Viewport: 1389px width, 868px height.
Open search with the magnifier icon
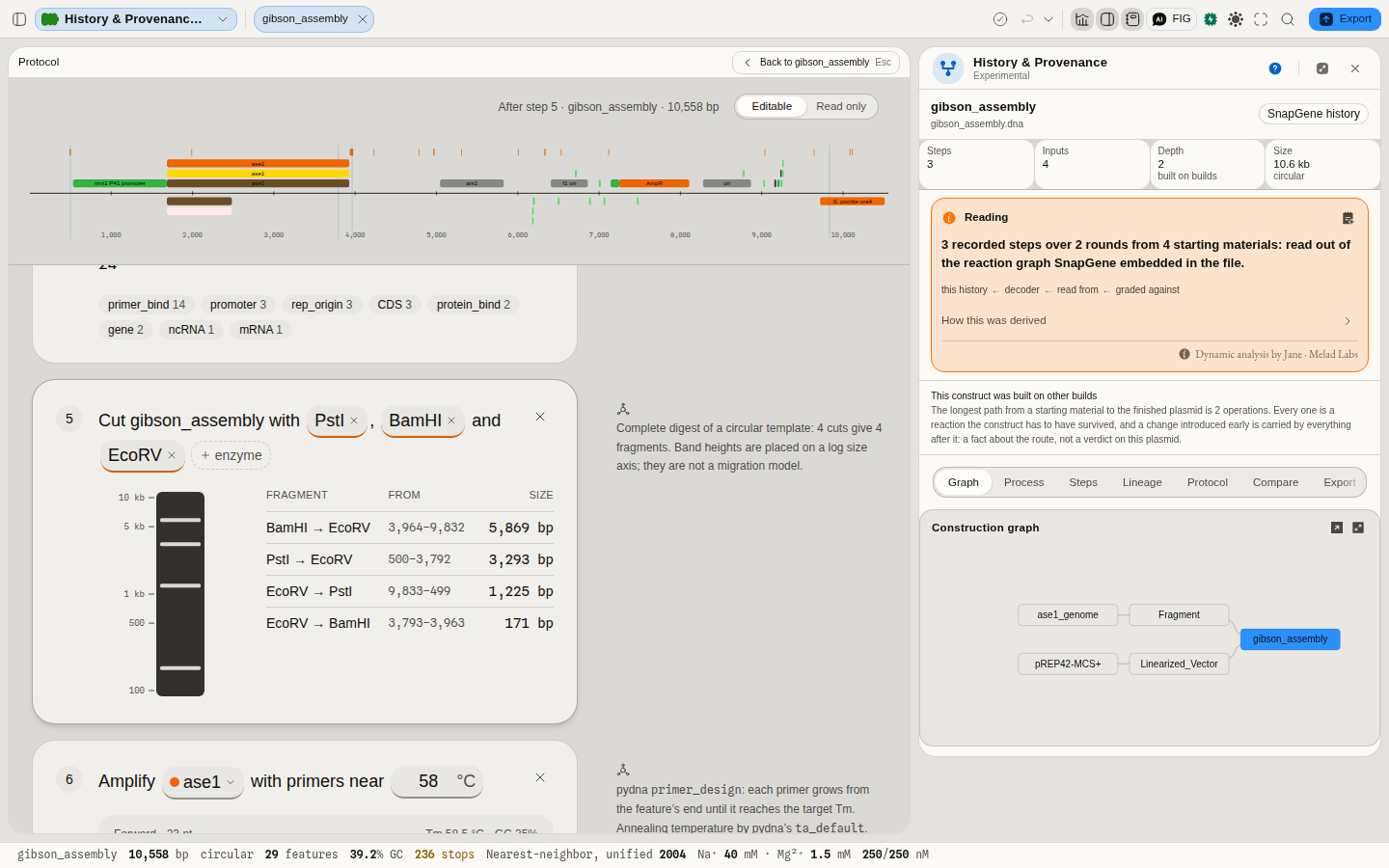click(1288, 19)
